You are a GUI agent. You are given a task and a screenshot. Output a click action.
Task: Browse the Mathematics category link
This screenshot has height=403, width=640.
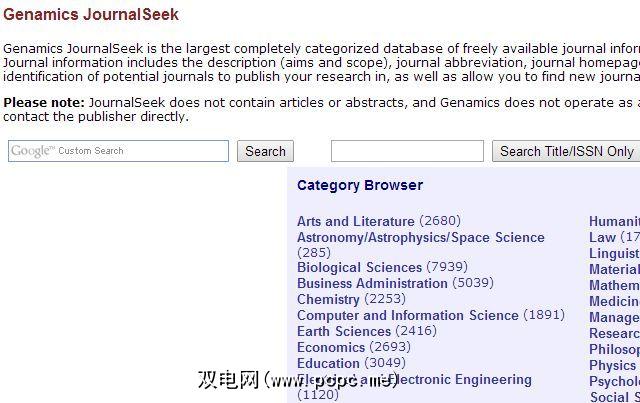[x=614, y=285]
